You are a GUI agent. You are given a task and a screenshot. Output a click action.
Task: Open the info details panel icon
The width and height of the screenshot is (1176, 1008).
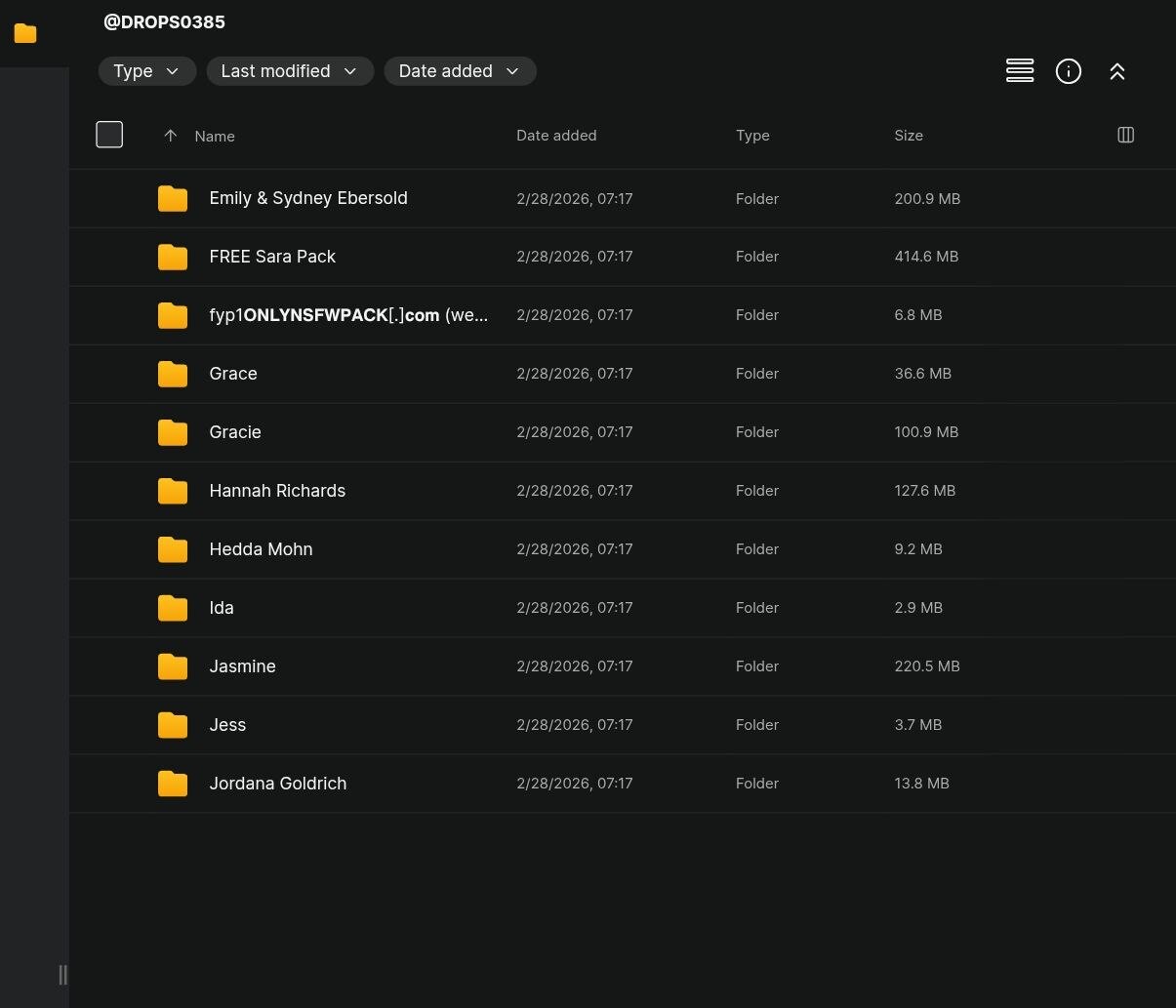(x=1068, y=71)
